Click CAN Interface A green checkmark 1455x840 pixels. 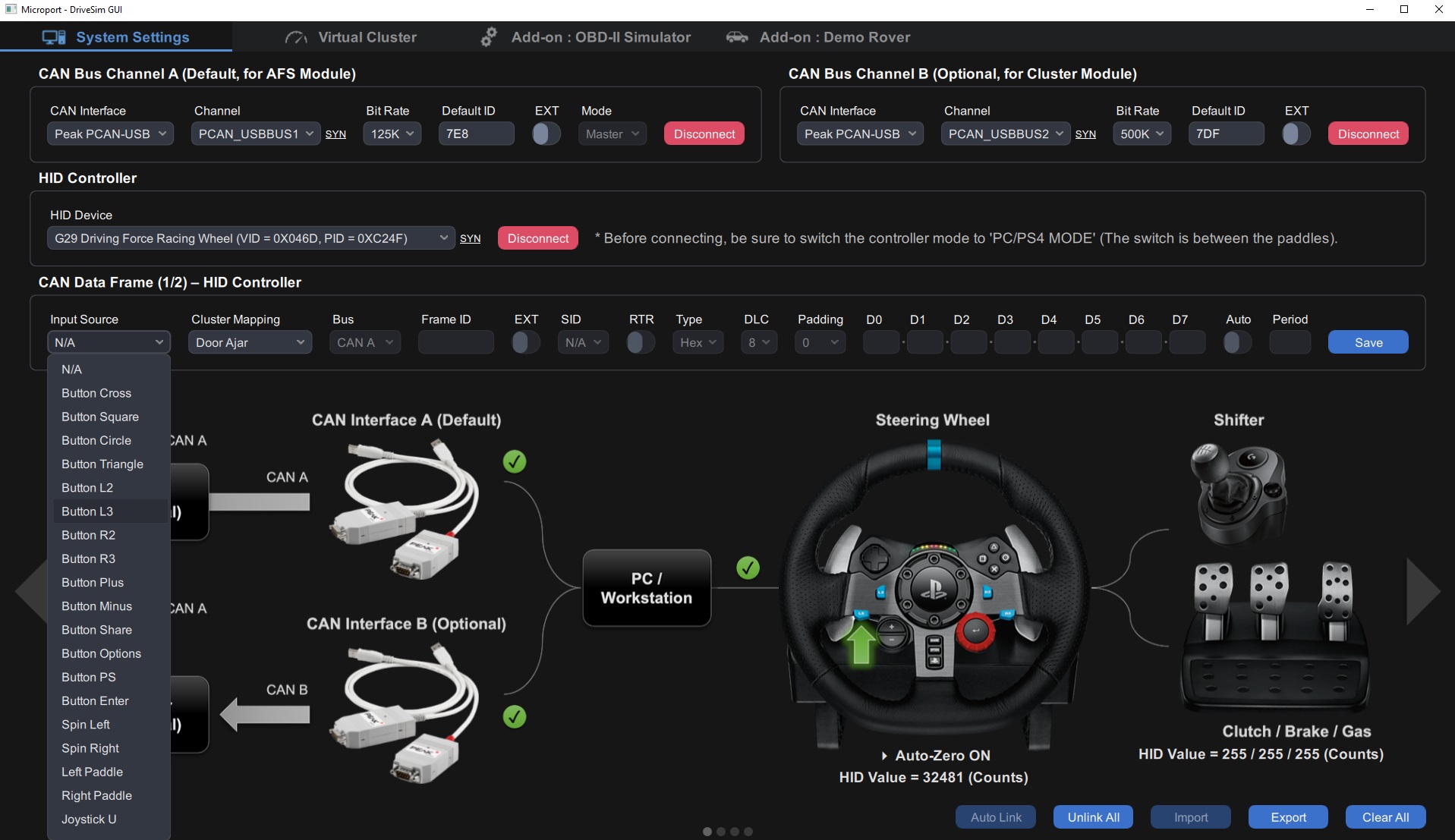tap(515, 461)
